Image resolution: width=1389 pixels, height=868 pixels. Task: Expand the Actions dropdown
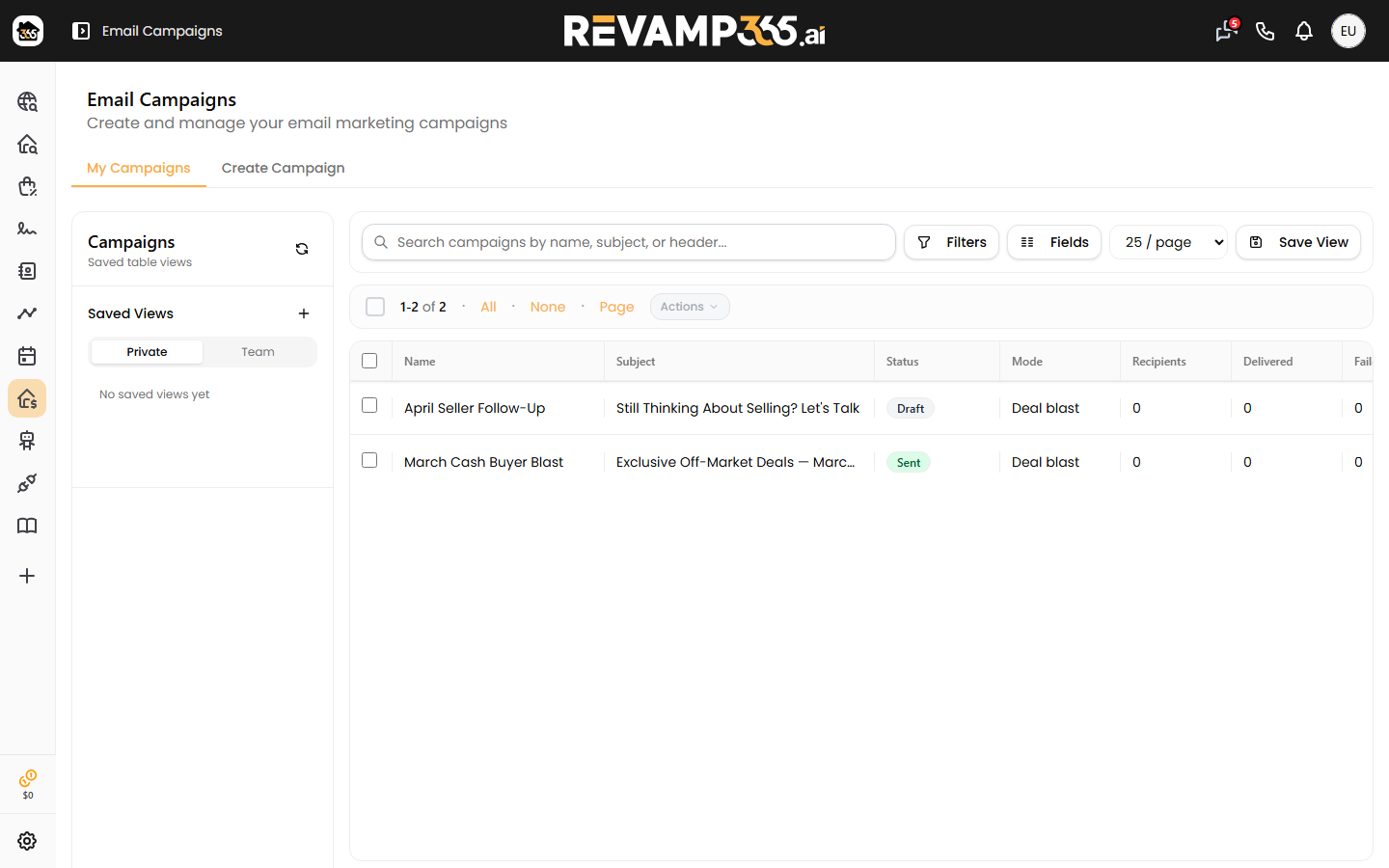click(690, 307)
